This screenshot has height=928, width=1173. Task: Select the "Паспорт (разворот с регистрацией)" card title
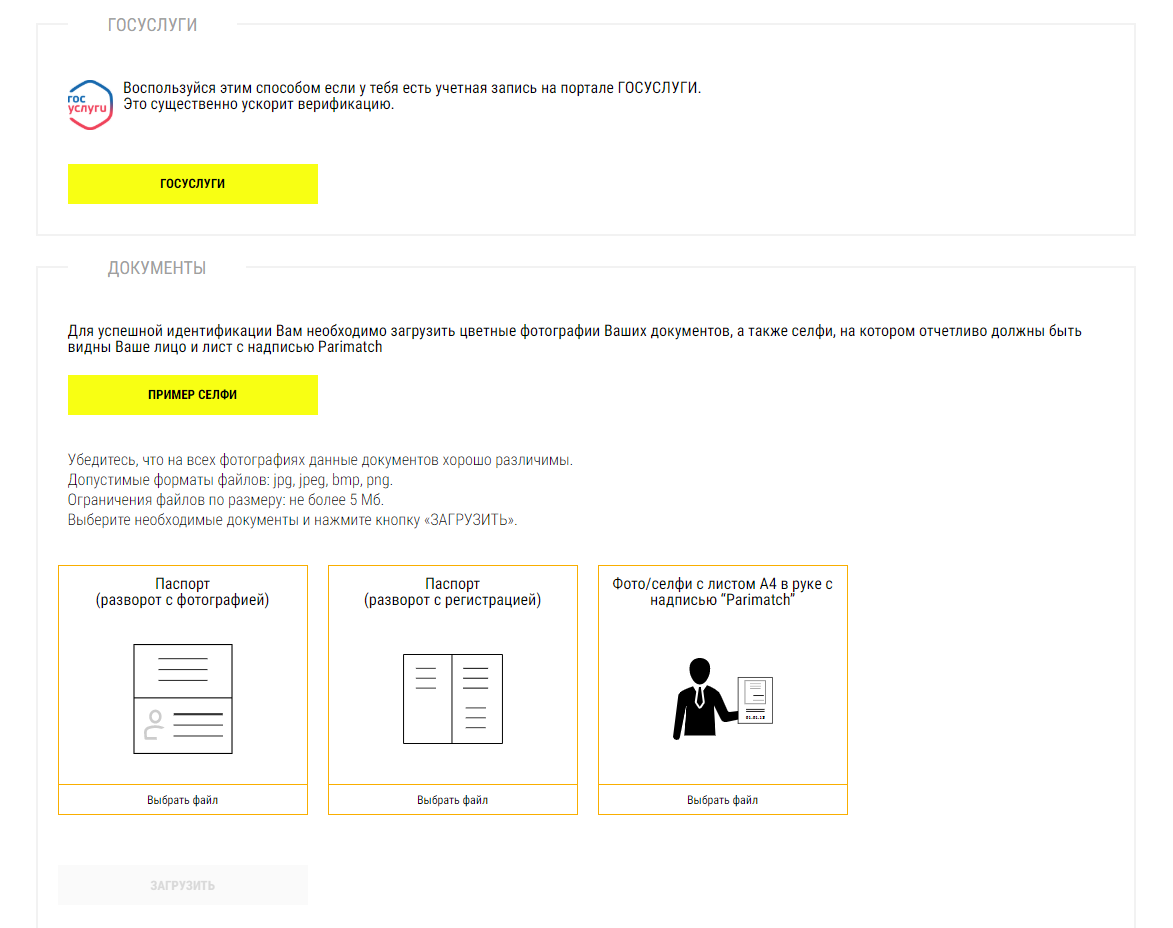[452, 592]
